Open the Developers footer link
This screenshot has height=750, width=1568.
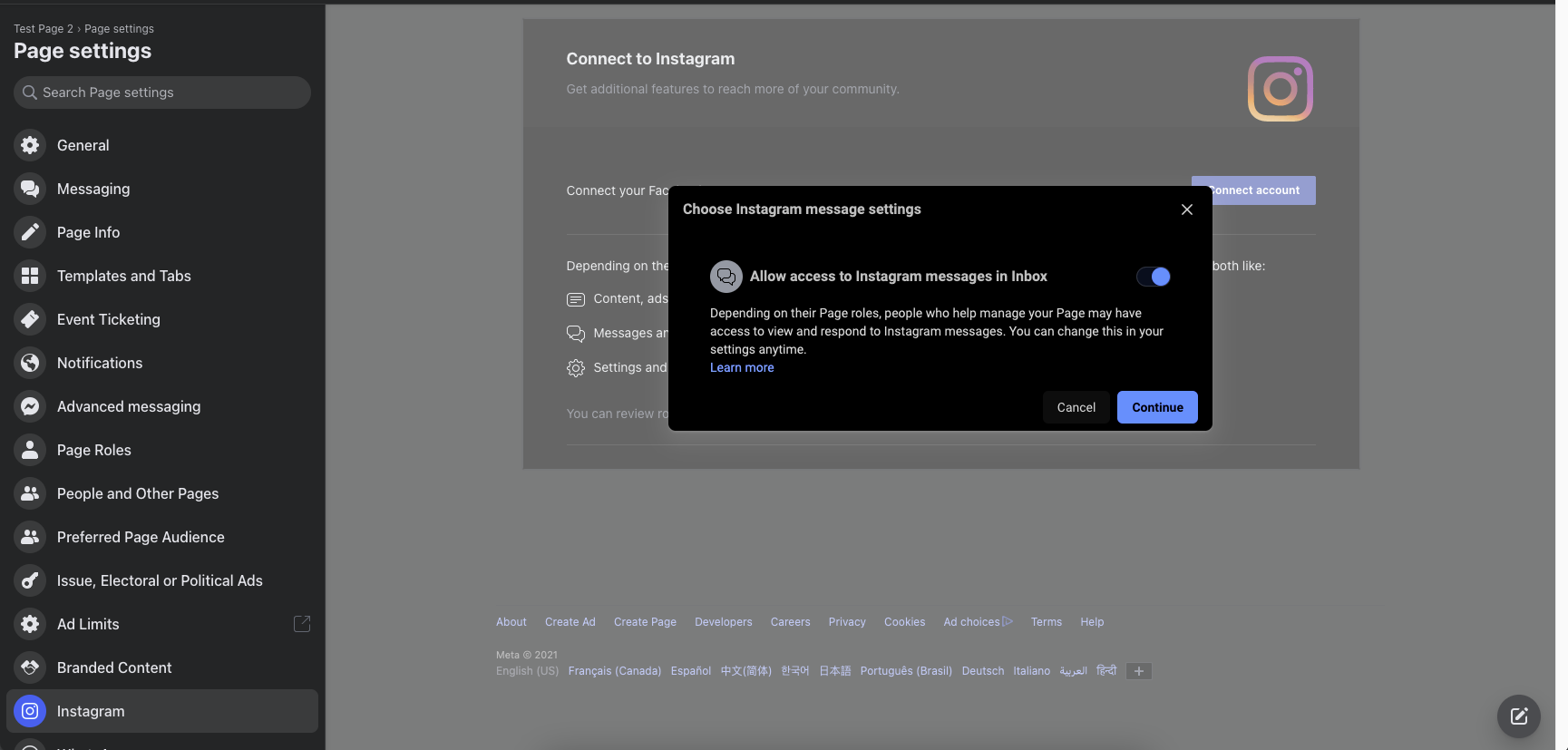[x=724, y=622]
